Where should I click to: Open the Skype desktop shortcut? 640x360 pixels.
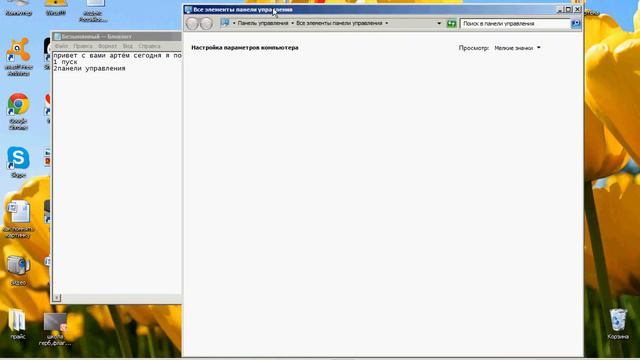(x=18, y=162)
